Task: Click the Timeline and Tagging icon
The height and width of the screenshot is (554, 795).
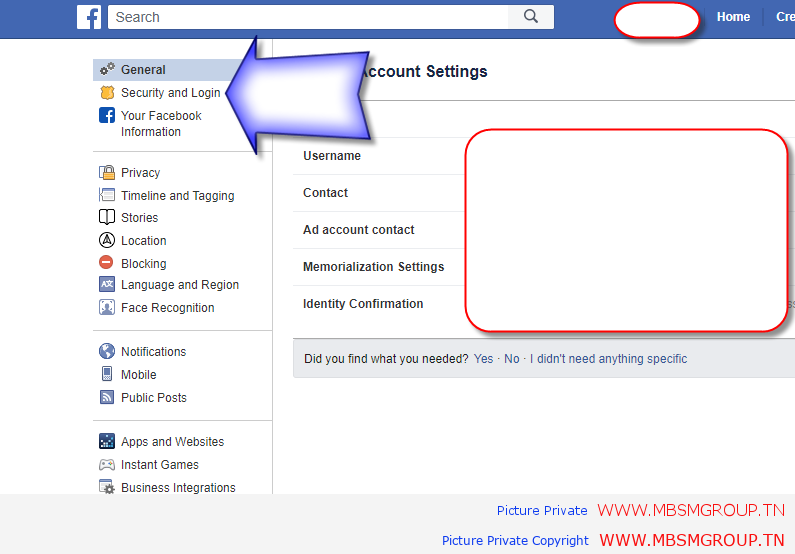Action: point(107,195)
